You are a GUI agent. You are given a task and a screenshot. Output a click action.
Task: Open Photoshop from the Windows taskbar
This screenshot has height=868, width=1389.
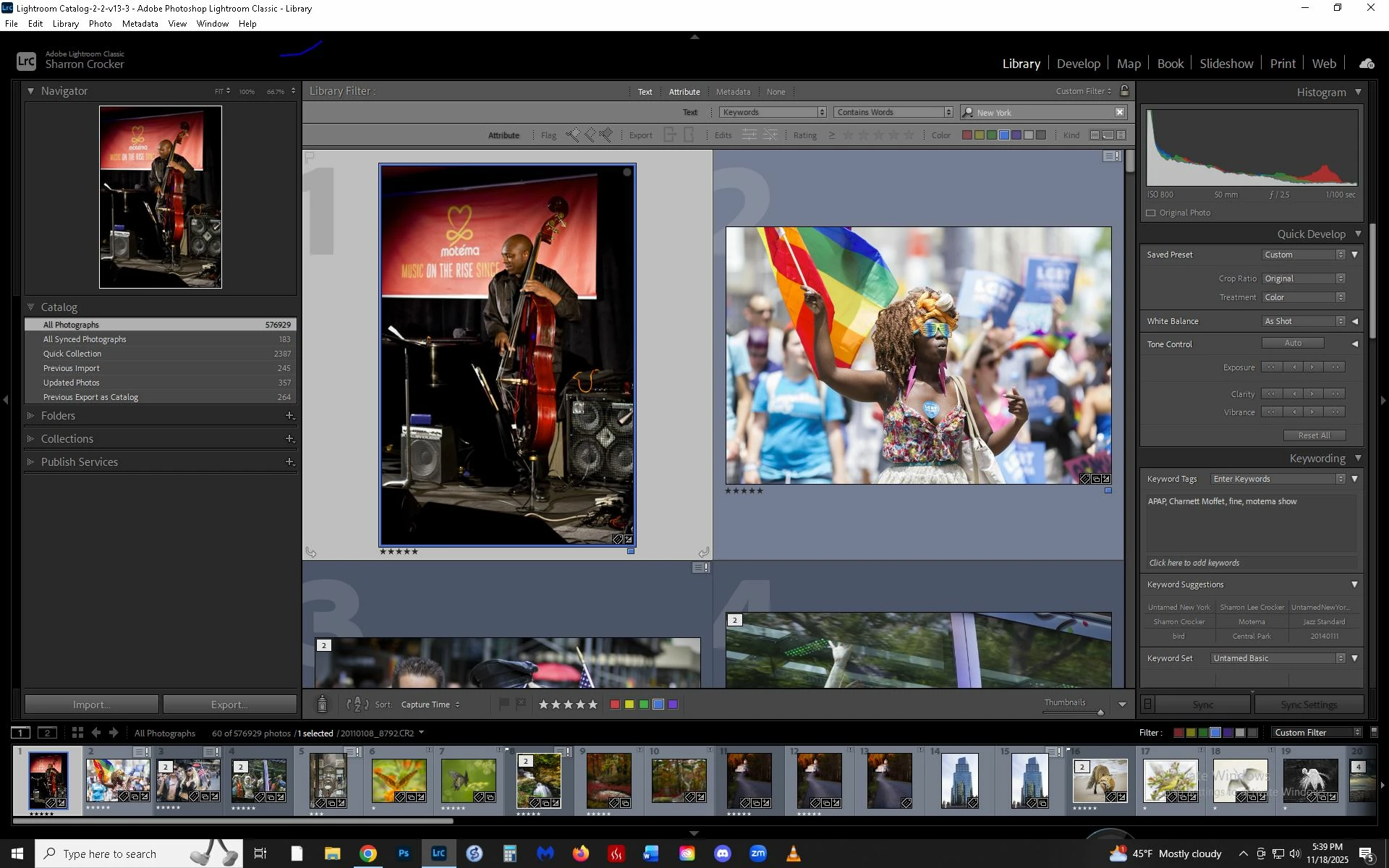click(x=404, y=854)
